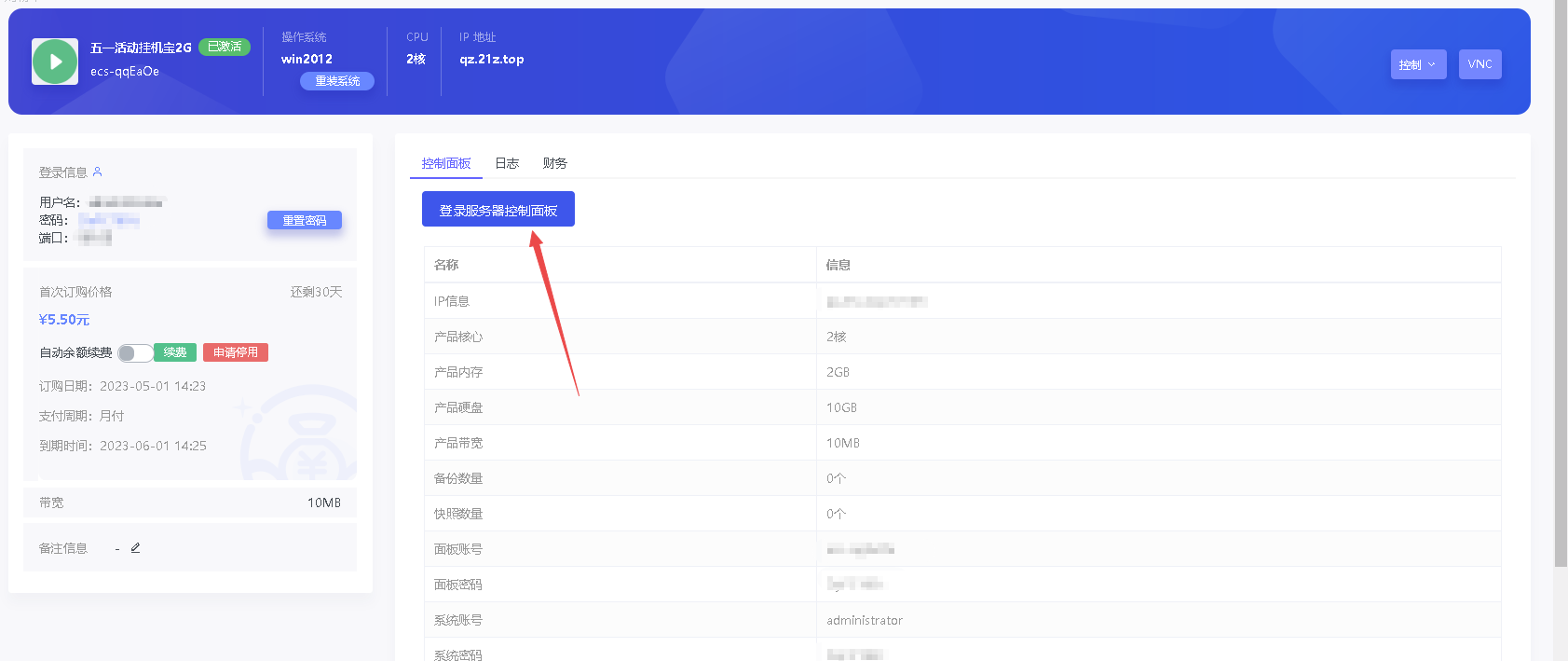
Task: Click the 10MB value for 产品带宽
Action: [843, 443]
